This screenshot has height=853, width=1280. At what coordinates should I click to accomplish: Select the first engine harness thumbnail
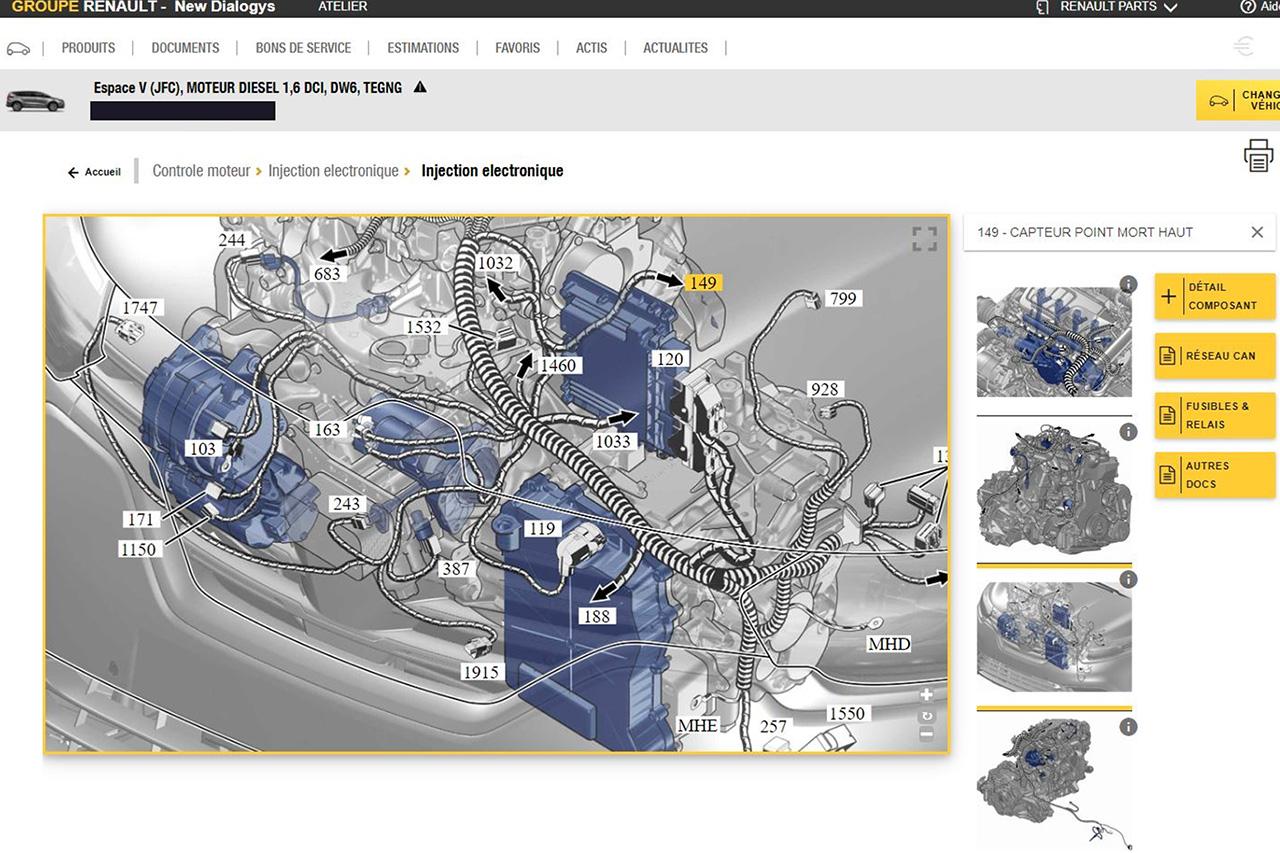click(1054, 342)
